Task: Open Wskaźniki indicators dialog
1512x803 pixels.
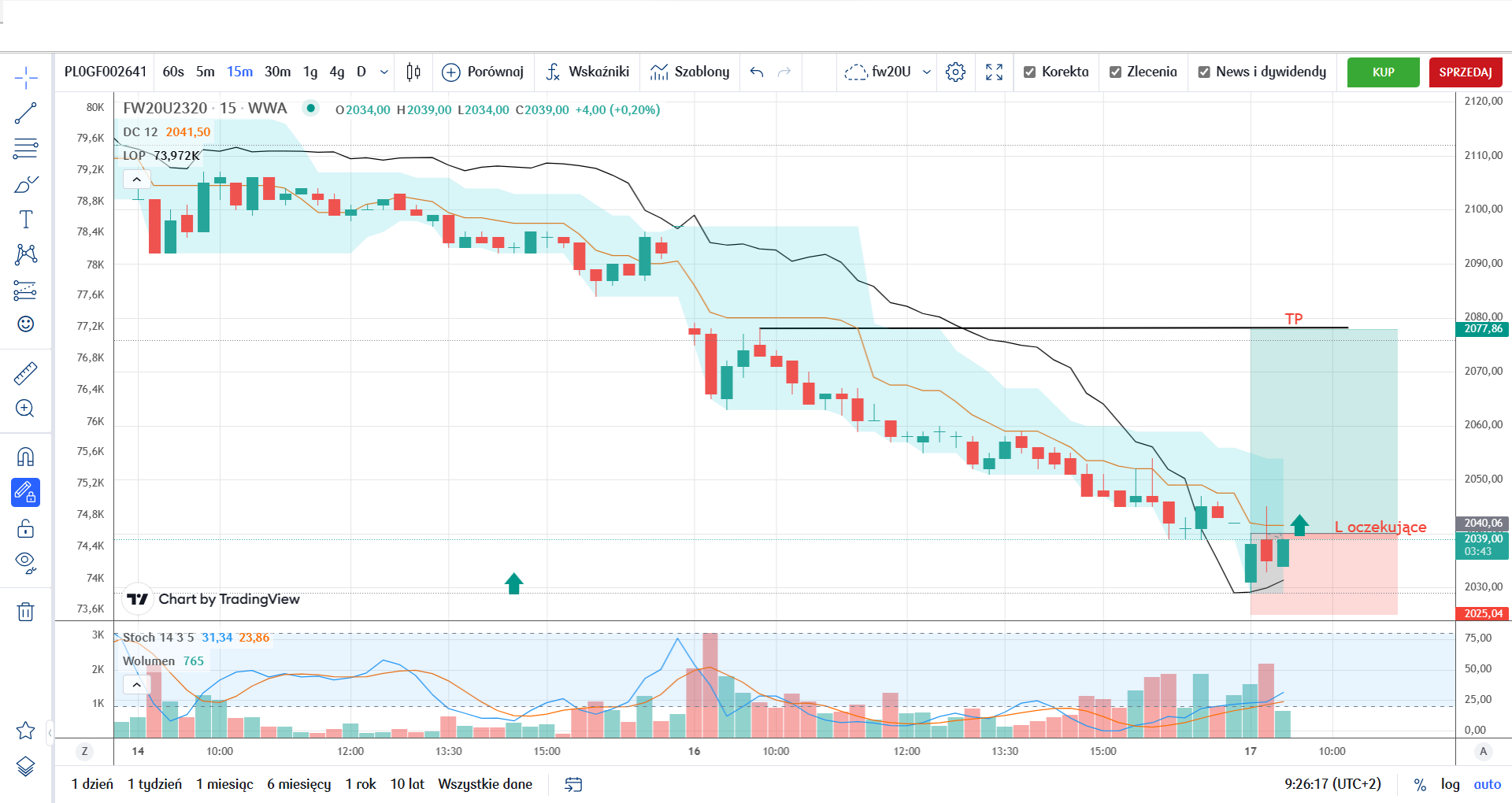Action: point(587,72)
